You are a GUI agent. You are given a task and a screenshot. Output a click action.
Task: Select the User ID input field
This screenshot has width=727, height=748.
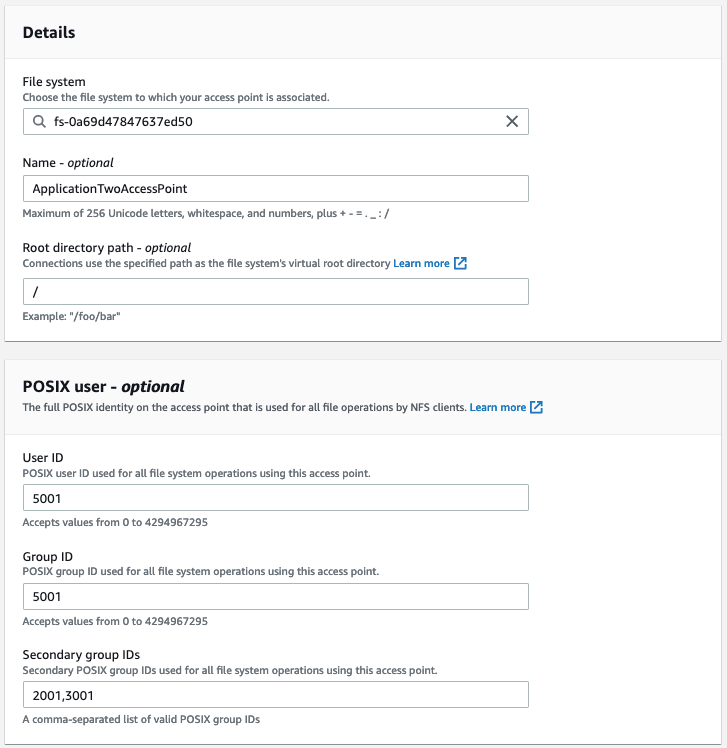[x=275, y=498]
